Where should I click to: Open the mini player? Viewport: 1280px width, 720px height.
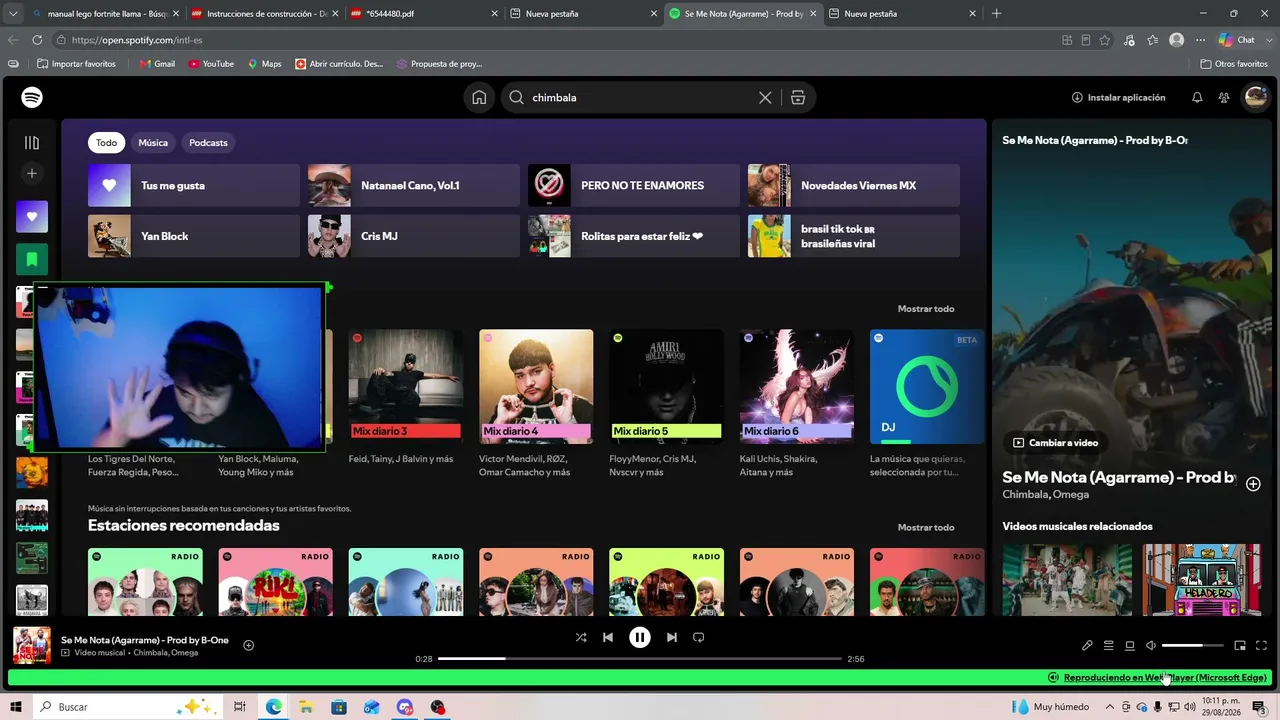[1240, 646]
